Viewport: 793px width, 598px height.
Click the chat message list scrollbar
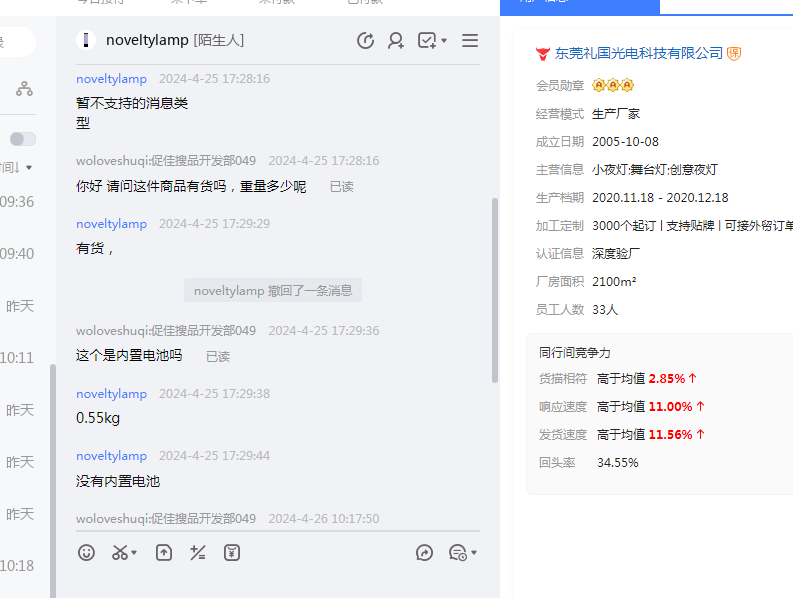[495, 290]
